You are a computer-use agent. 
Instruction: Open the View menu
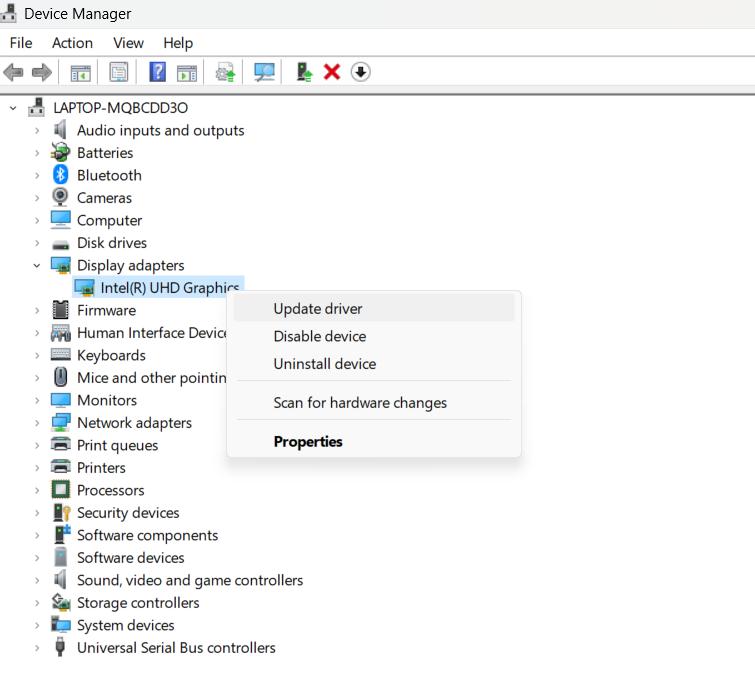(x=128, y=43)
